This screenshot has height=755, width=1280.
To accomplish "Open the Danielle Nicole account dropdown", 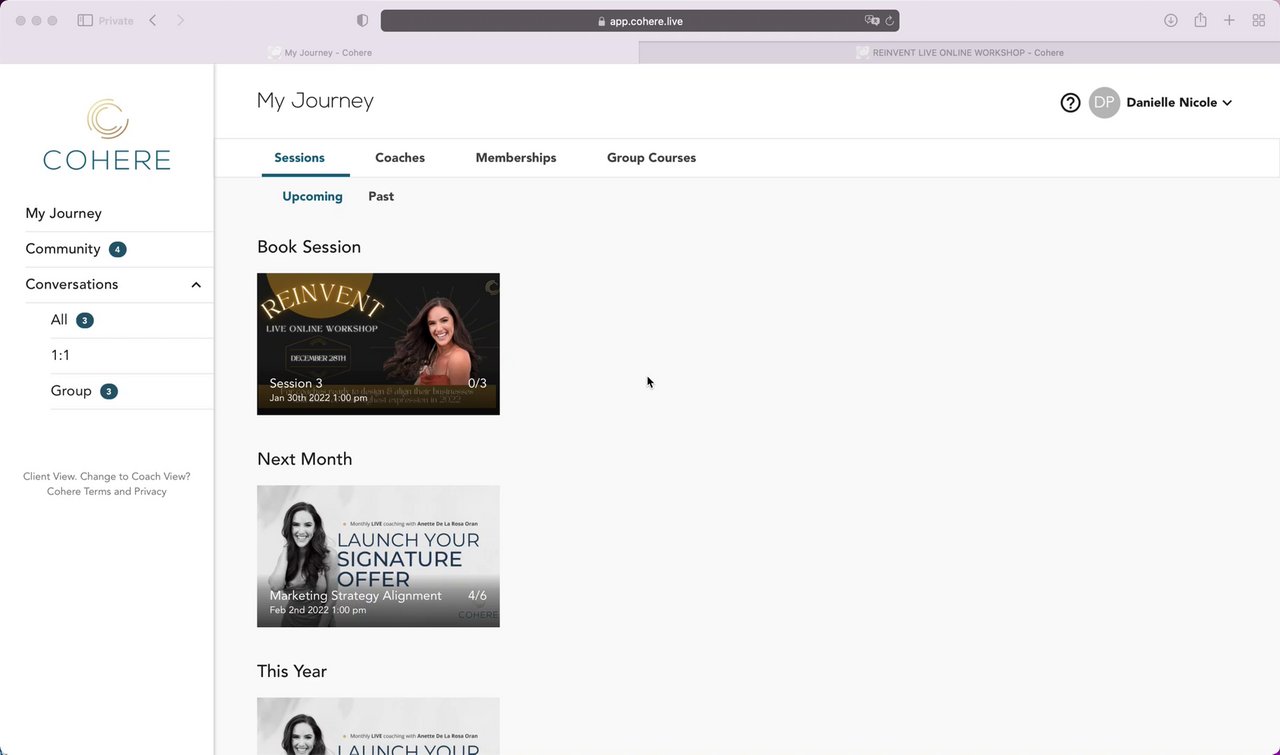I will (1179, 103).
